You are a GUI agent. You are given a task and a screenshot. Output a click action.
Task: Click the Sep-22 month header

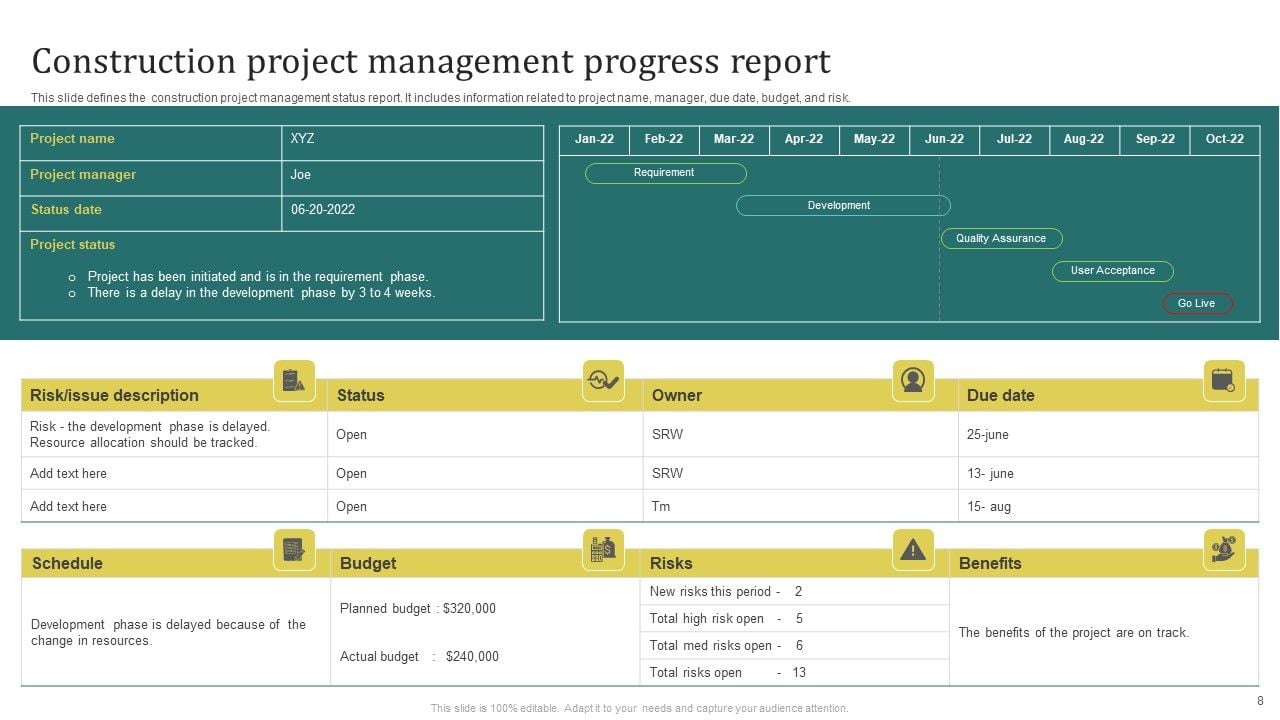1155,140
